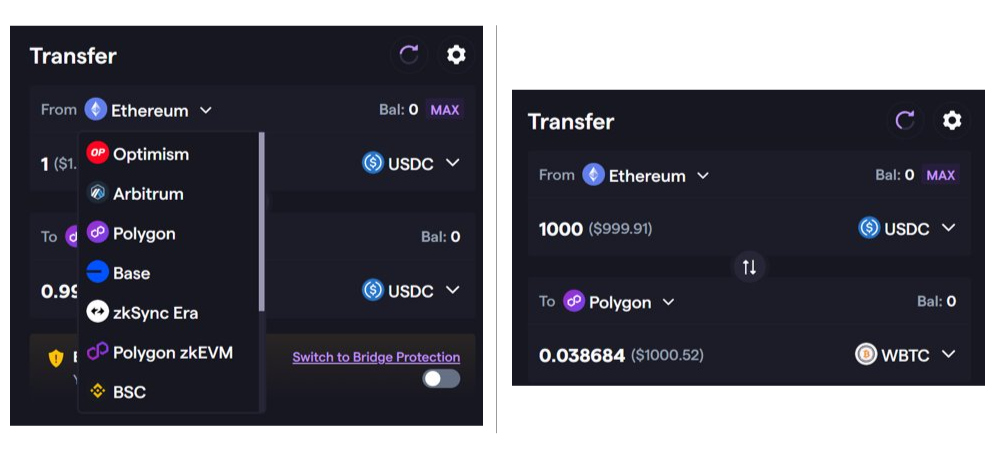
Task: Click the chain list scrollbar
Action: tap(261, 222)
